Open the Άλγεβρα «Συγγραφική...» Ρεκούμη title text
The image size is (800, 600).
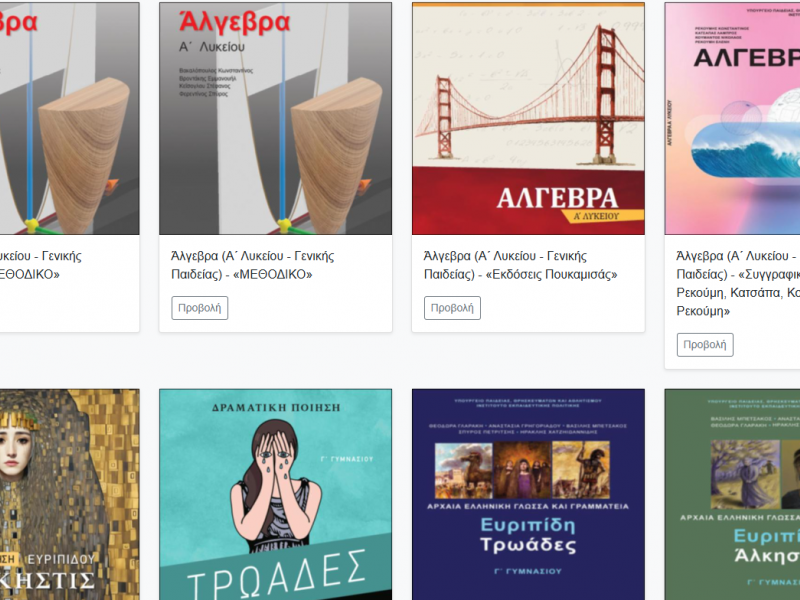pos(737,284)
